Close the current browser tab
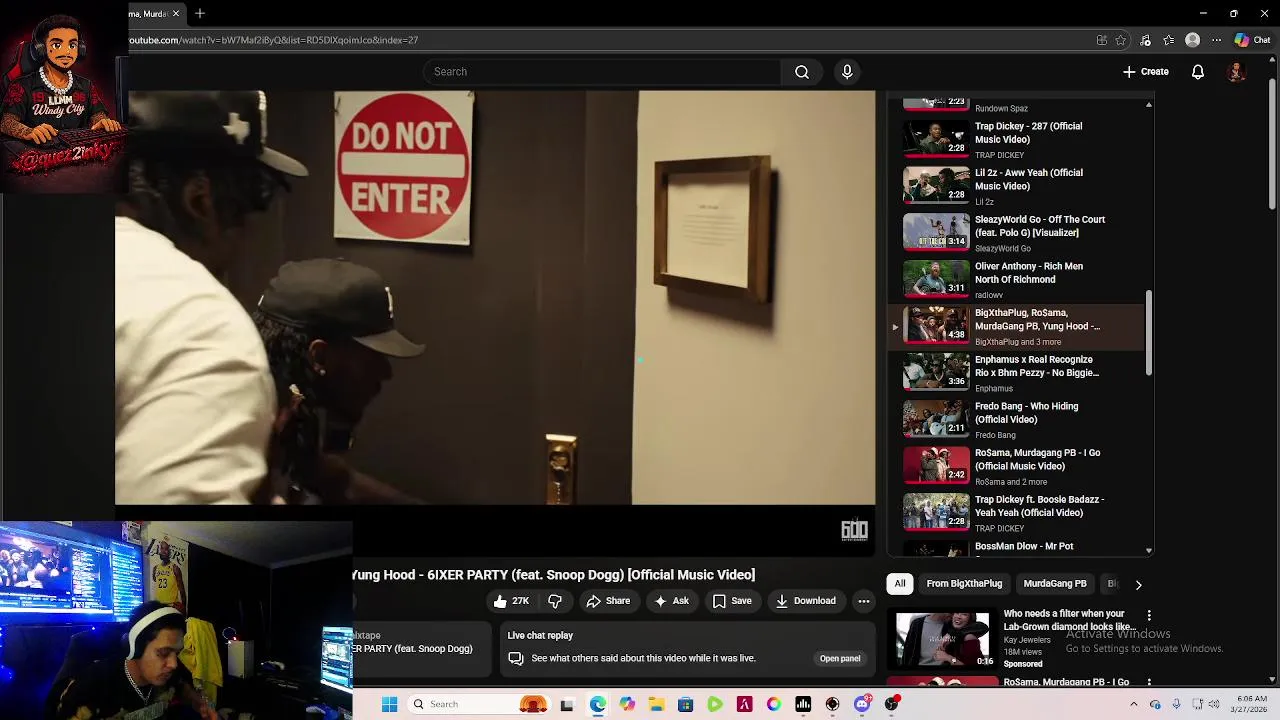1280x720 pixels. pyautogui.click(x=176, y=13)
